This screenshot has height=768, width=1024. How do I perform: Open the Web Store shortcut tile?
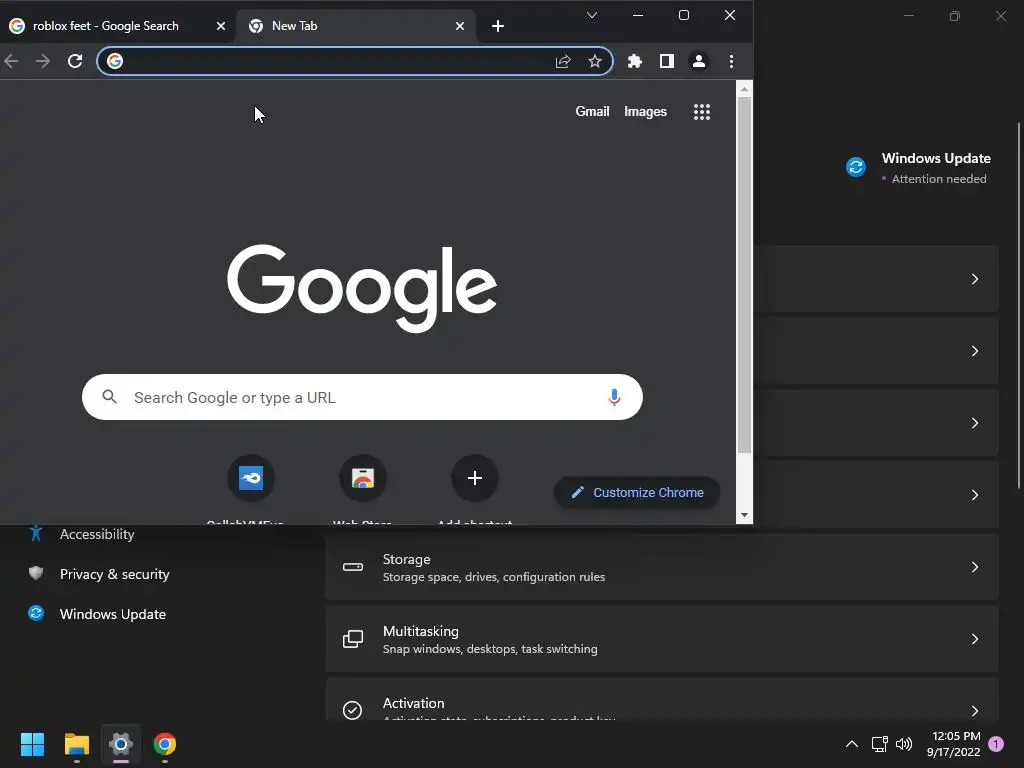[x=362, y=478]
